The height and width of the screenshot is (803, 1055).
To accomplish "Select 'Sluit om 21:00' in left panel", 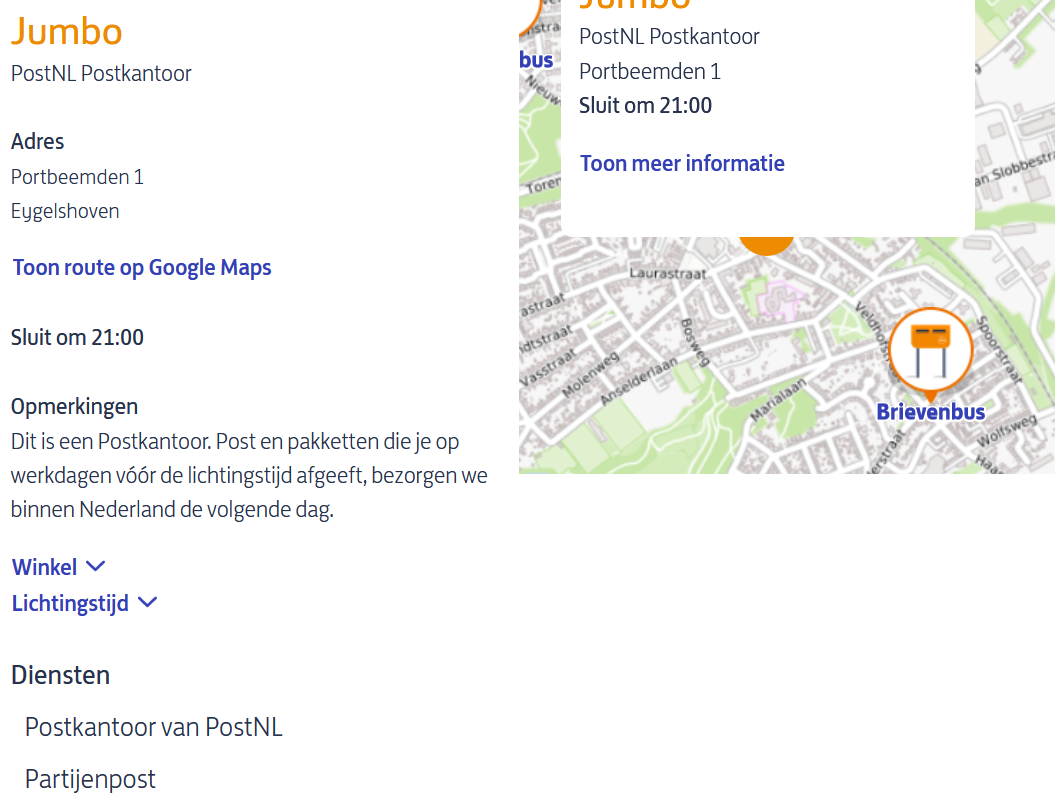I will pyautogui.click(x=77, y=337).
